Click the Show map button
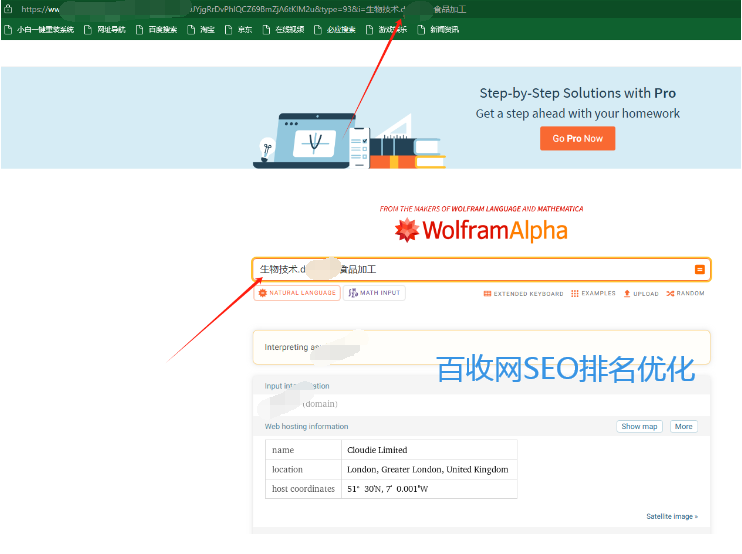Viewport: 742px width, 554px height. pyautogui.click(x=639, y=426)
